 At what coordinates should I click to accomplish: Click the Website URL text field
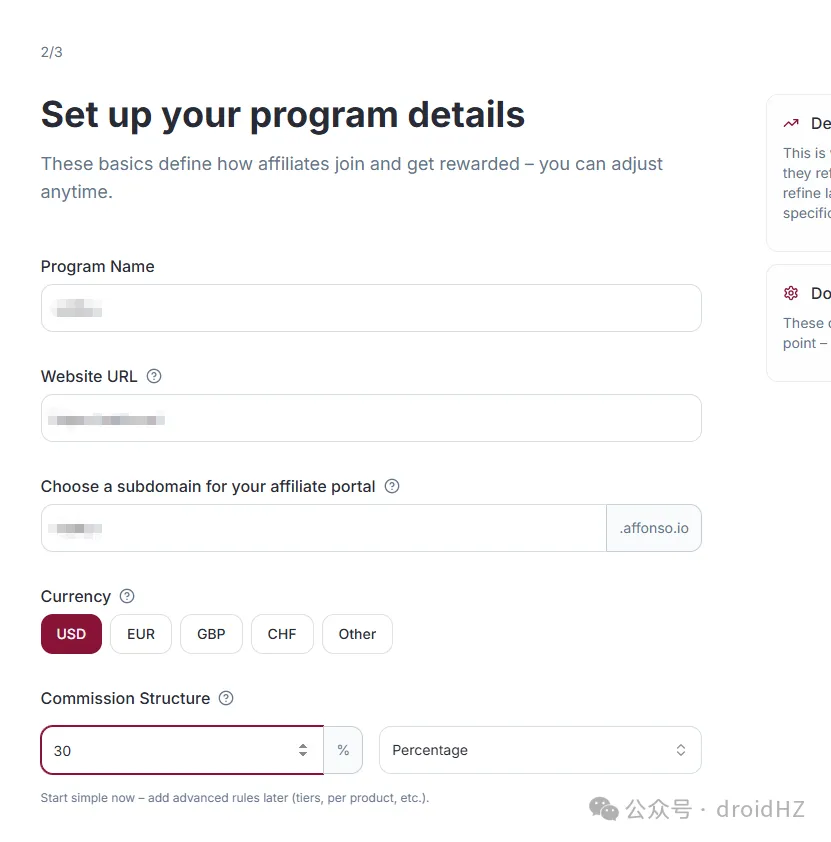(370, 418)
